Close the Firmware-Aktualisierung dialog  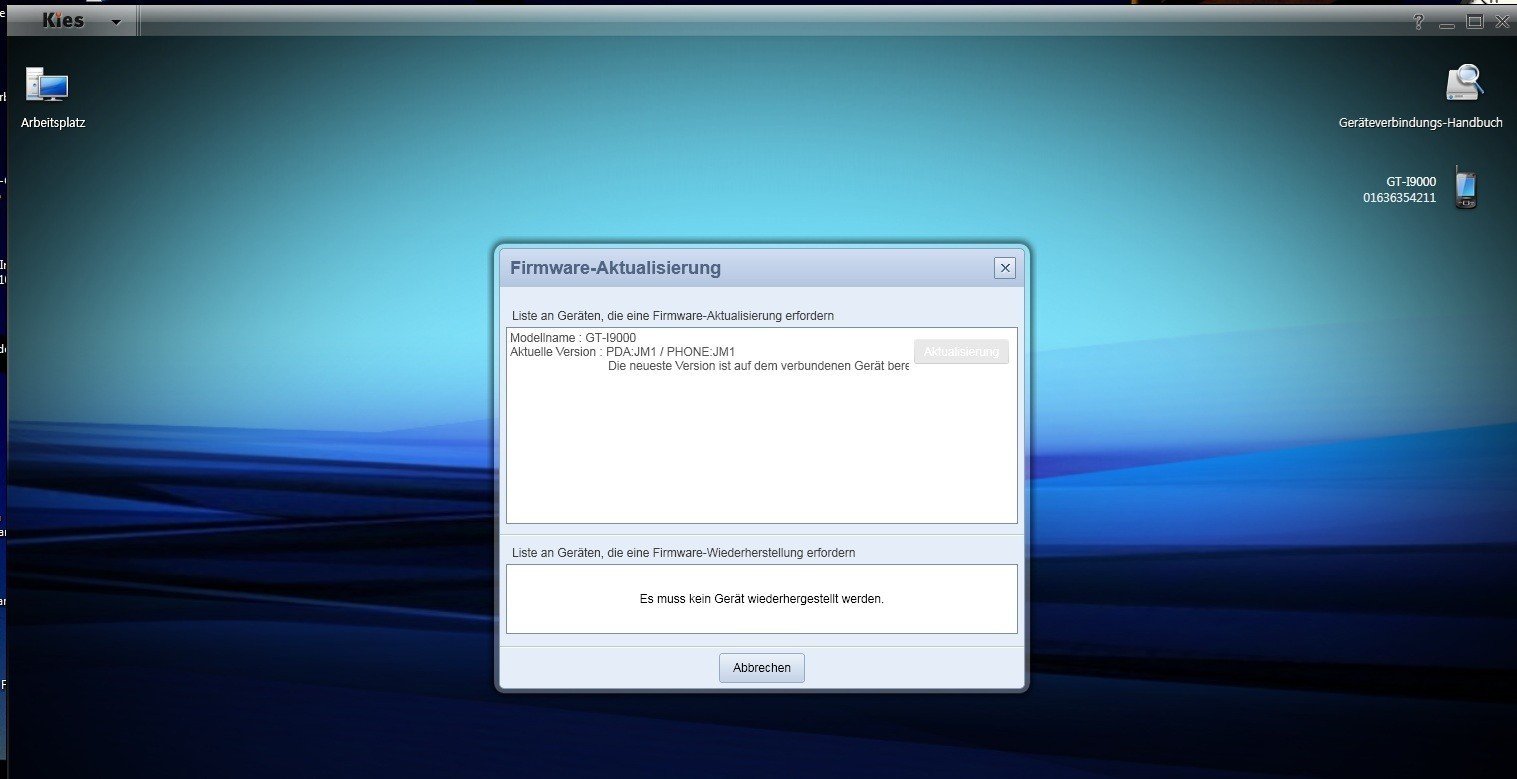[x=1005, y=268]
